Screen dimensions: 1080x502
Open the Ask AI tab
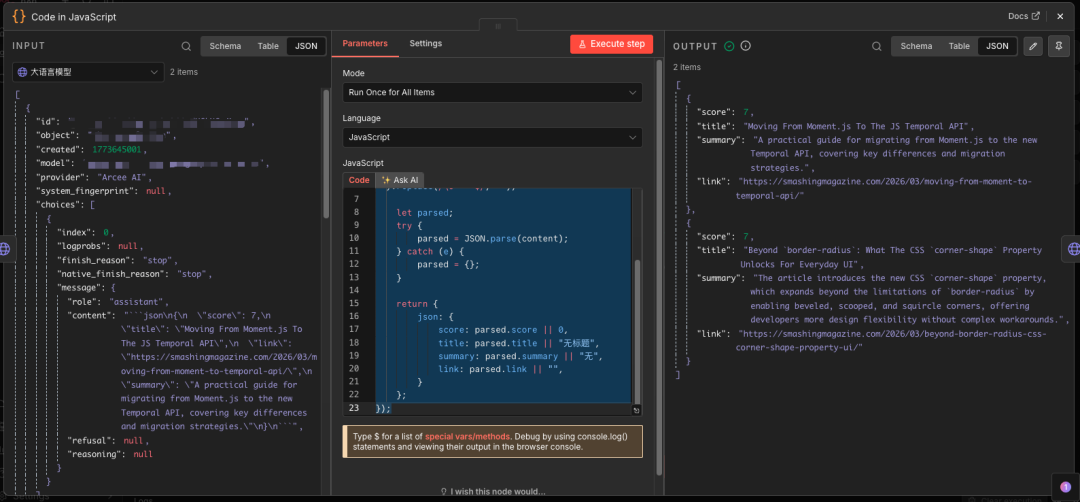click(x=399, y=180)
